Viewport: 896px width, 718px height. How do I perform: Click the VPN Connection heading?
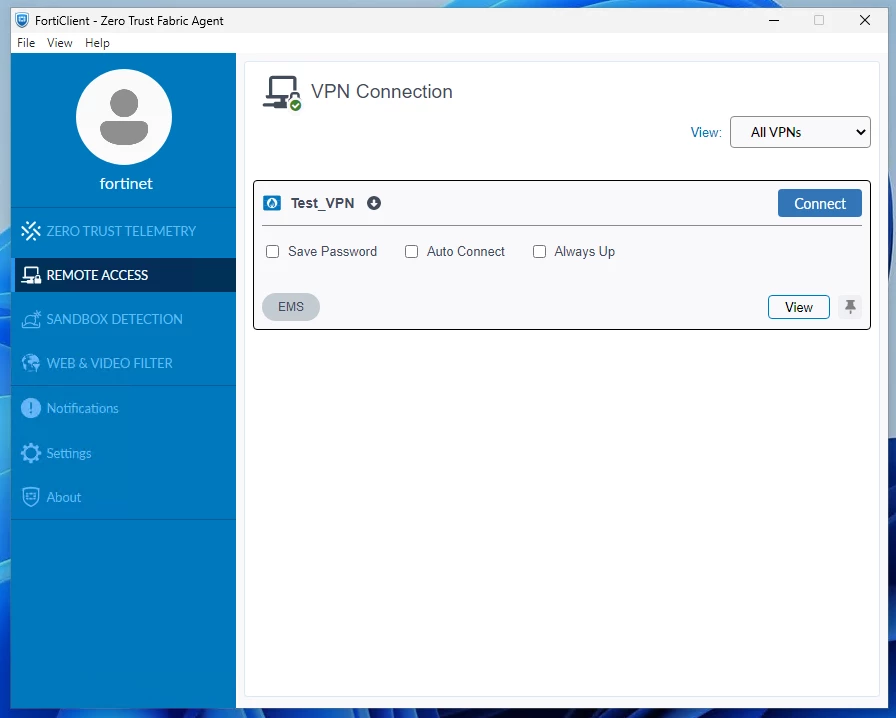382,91
